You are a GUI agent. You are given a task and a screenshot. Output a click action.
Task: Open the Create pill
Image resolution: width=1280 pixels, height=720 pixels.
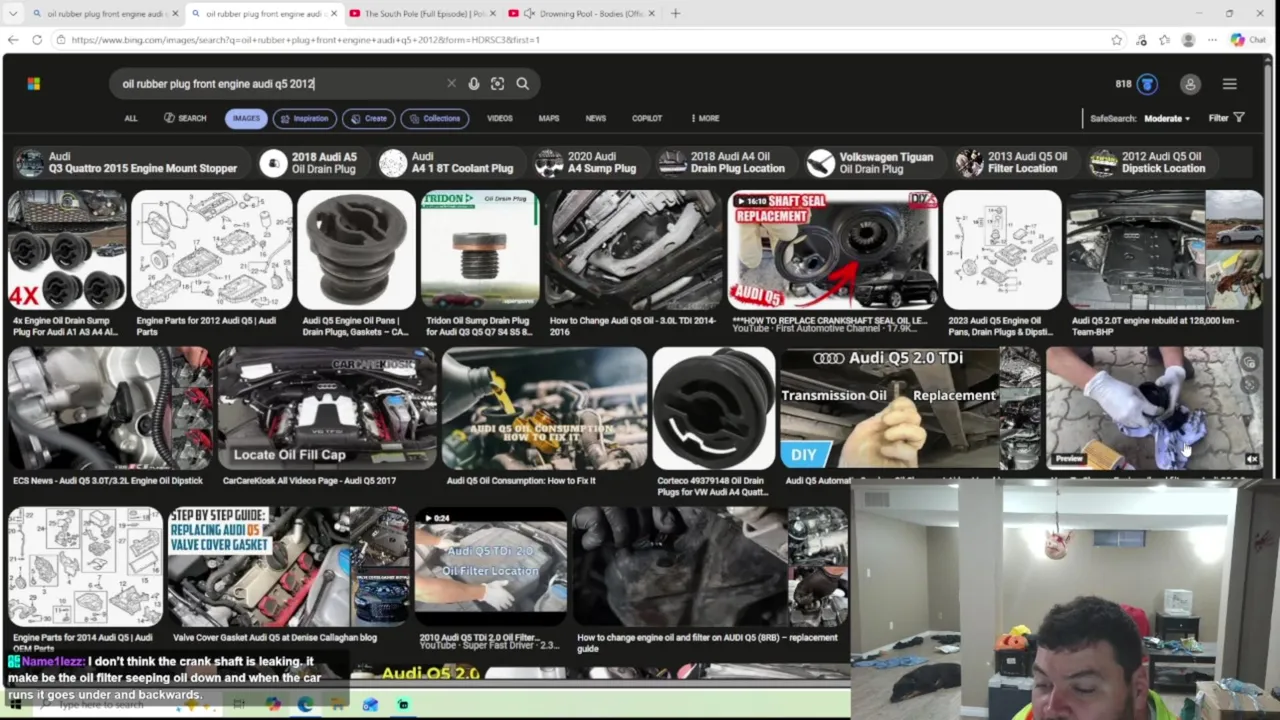tap(368, 118)
